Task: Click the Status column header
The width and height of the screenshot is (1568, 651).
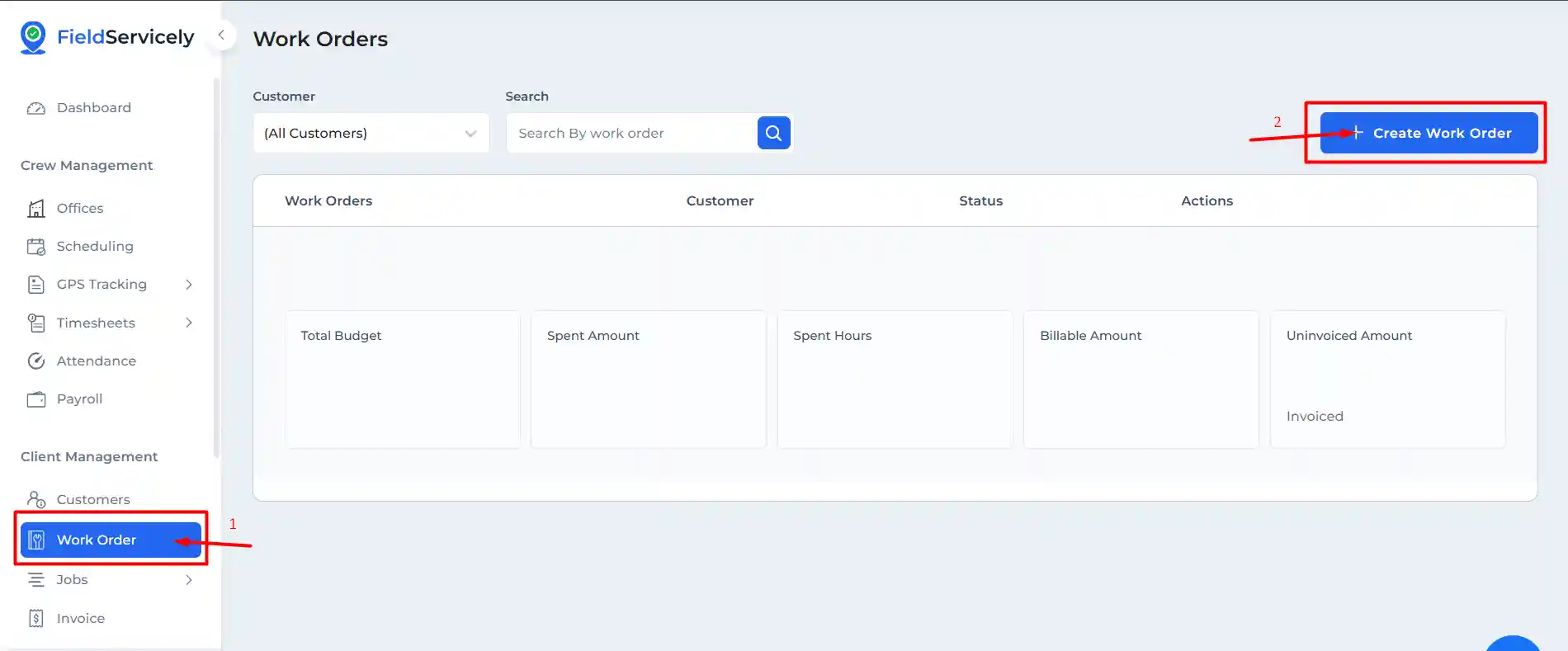Action: [x=981, y=200]
